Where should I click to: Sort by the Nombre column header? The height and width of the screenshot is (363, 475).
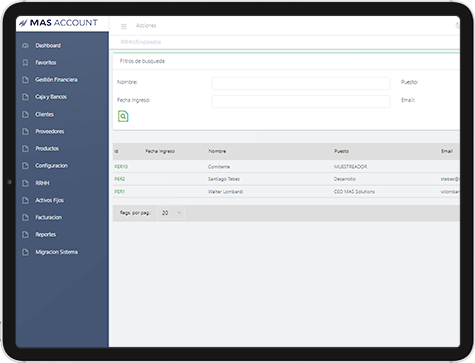click(x=217, y=151)
